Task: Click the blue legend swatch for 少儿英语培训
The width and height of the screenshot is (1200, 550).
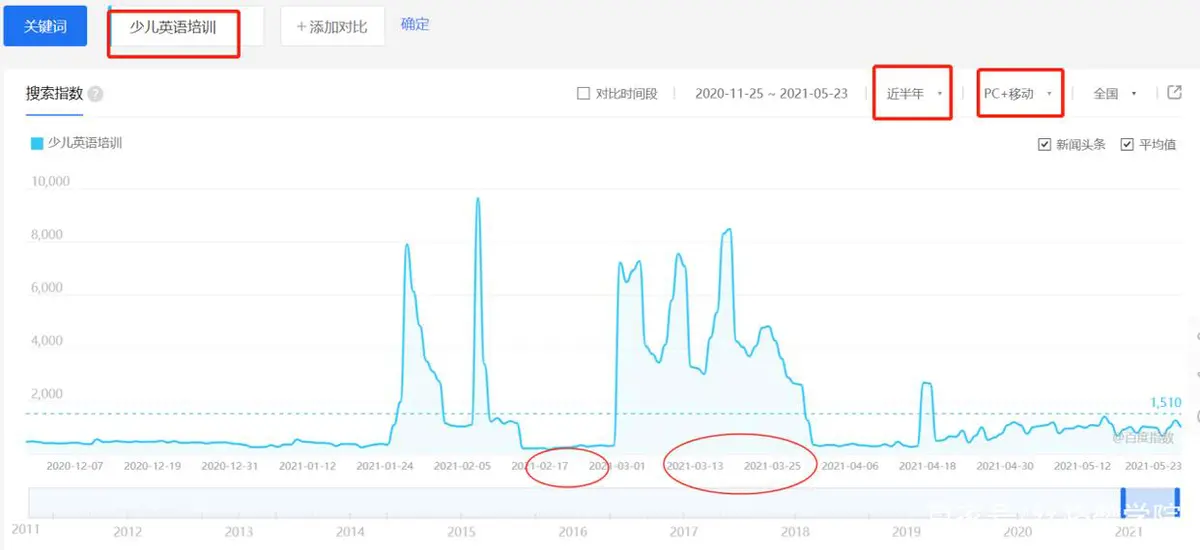Action: pos(37,144)
